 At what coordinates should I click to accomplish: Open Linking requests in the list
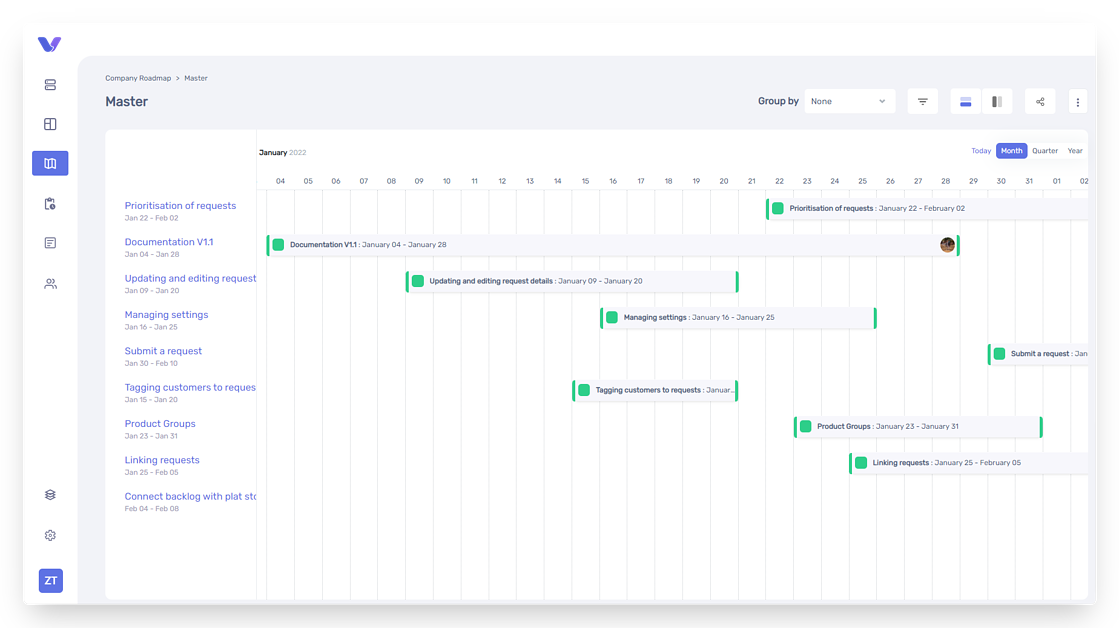tap(162, 460)
